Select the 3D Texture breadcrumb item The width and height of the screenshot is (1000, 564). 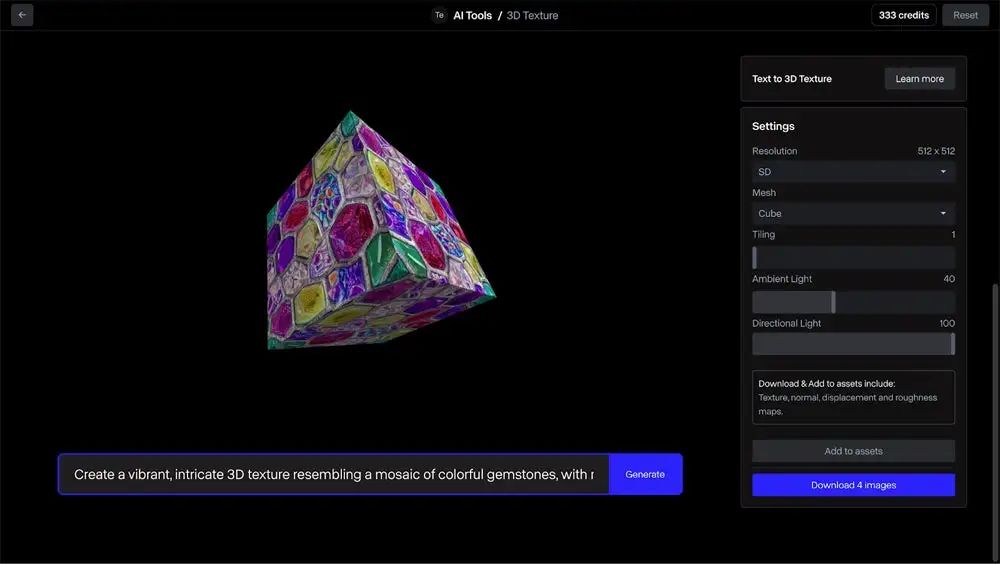pos(532,16)
